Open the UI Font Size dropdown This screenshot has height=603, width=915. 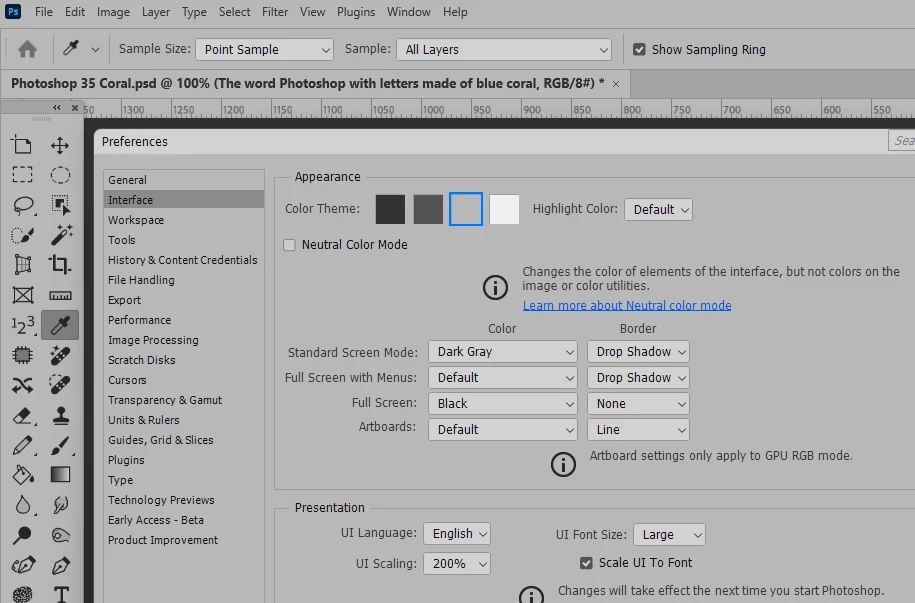click(669, 535)
